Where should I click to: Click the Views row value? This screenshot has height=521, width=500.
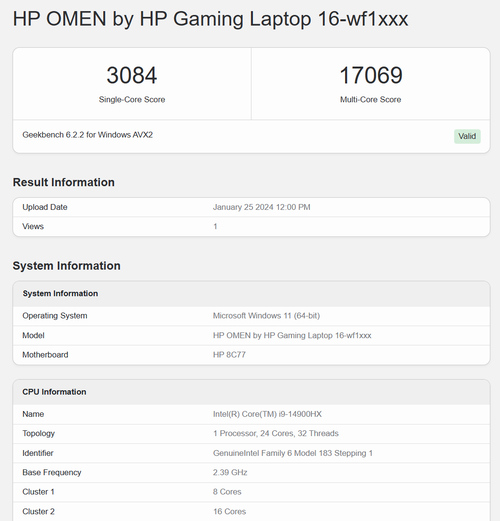tap(215, 226)
